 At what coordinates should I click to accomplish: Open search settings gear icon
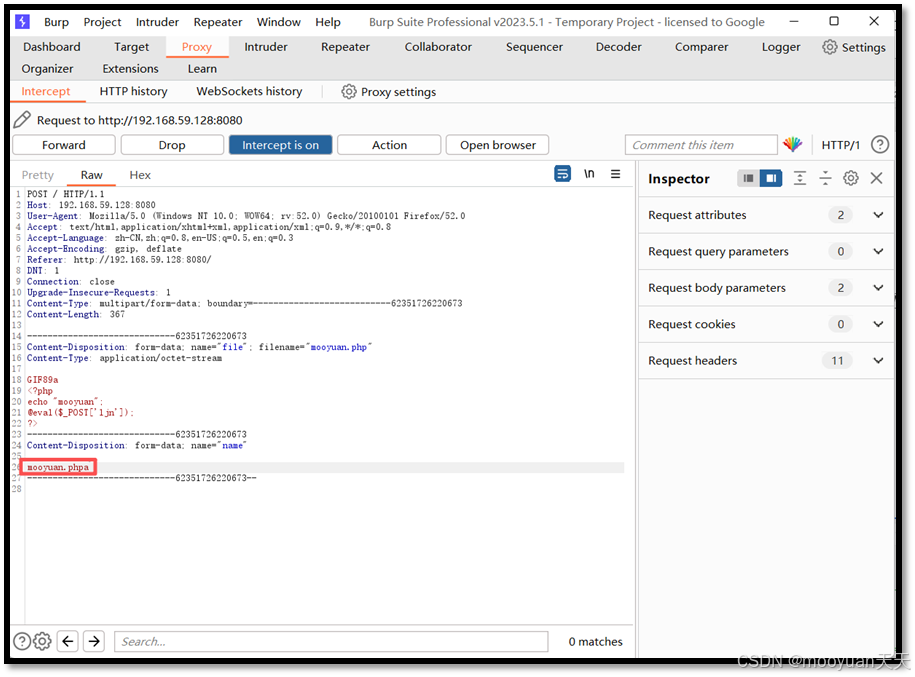point(42,641)
